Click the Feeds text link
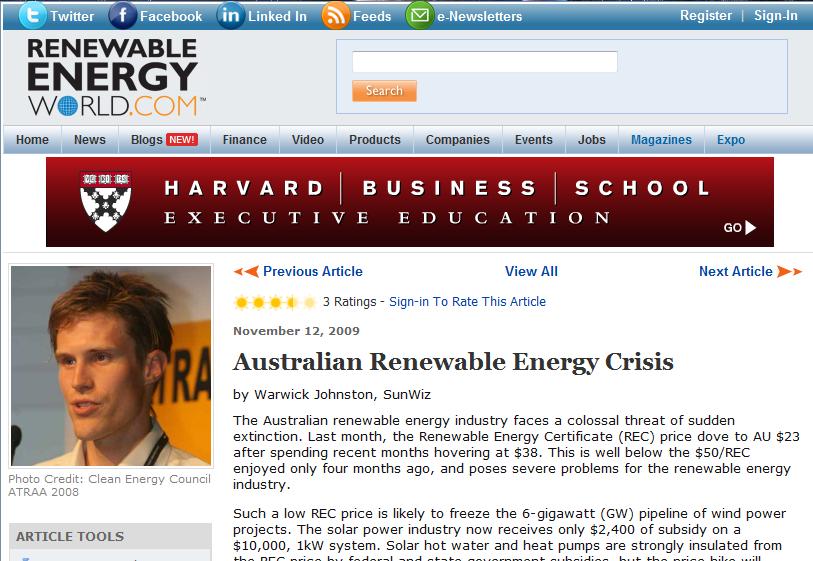This screenshot has height=561, width=813. (x=372, y=16)
